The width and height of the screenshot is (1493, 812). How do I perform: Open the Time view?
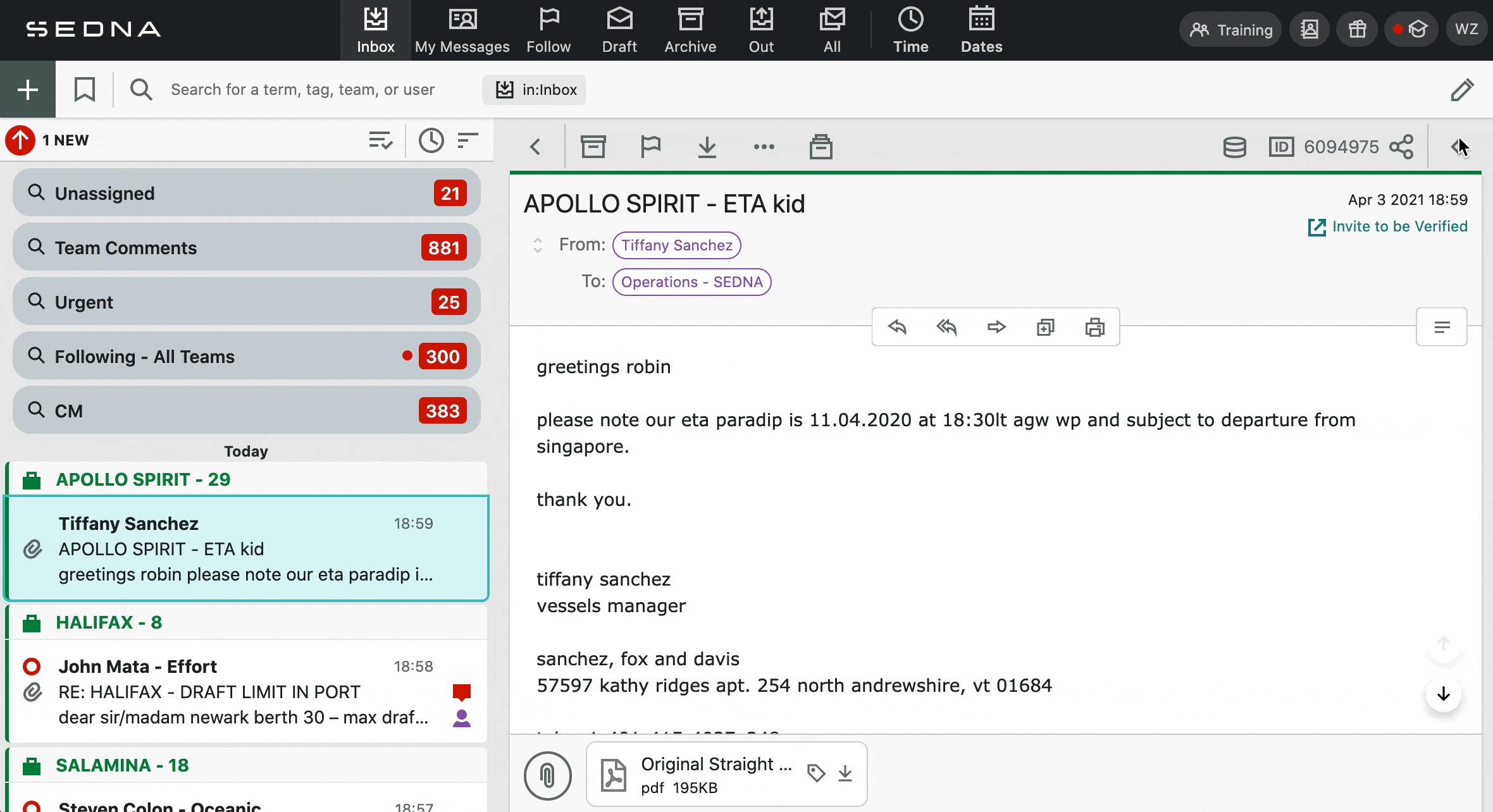(910, 30)
